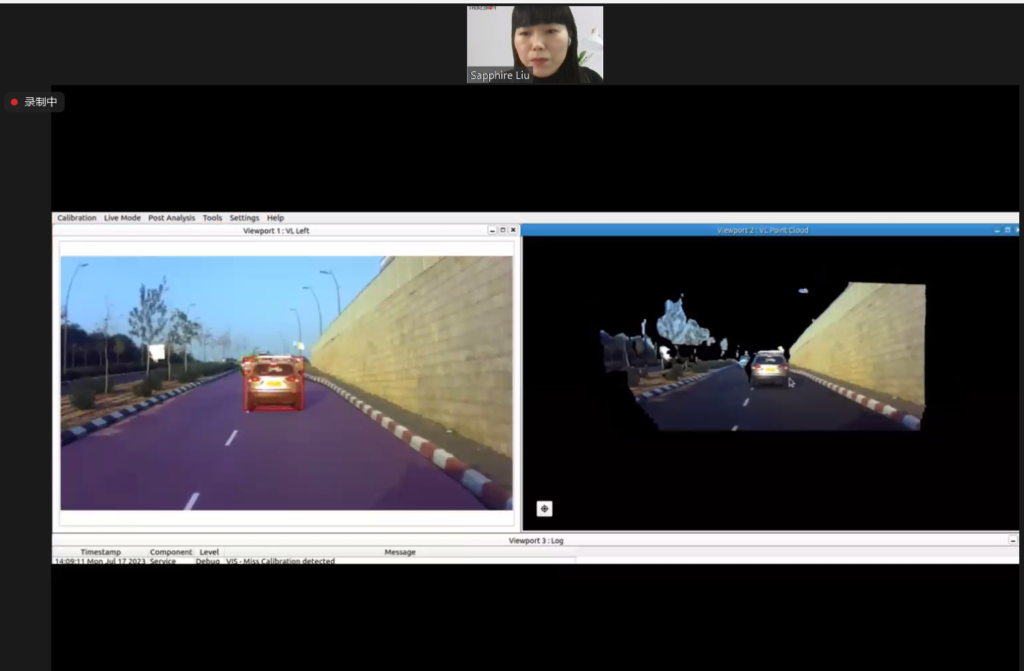1024x671 pixels.
Task: Click the Message column header in log
Action: coord(400,552)
